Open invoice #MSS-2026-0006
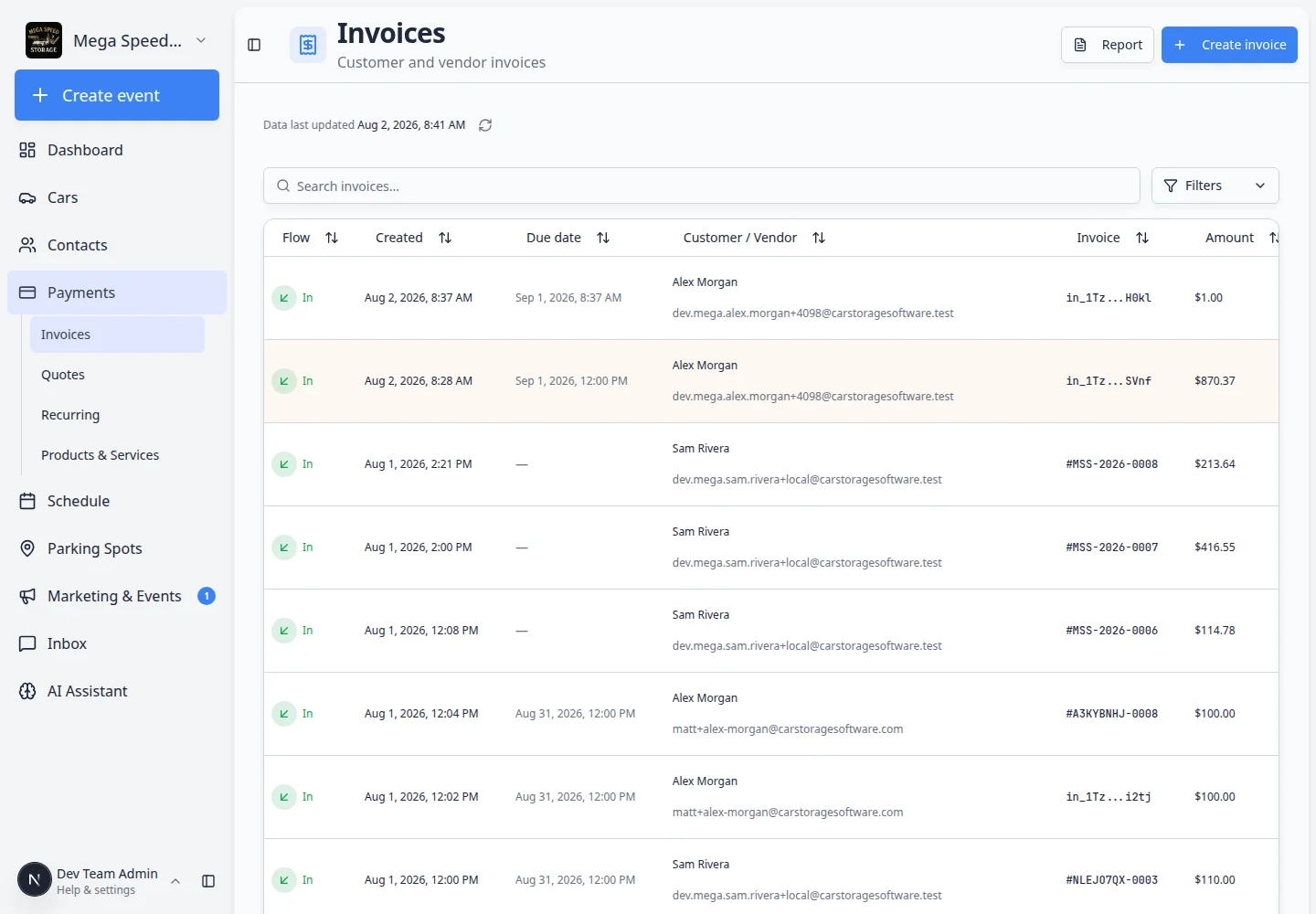The image size is (1316, 914). point(1112,631)
